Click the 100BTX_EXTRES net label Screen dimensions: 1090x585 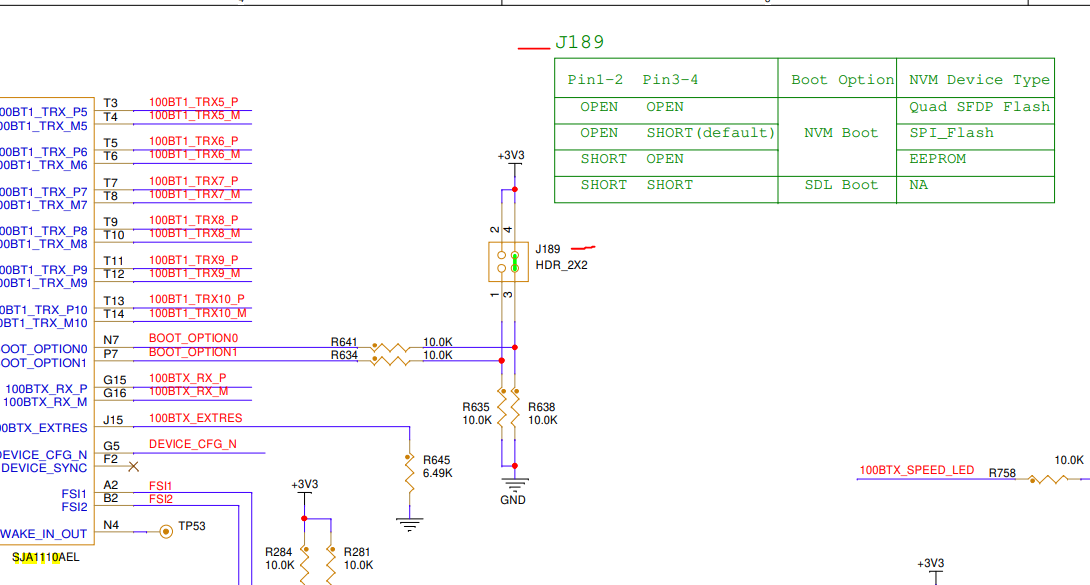(196, 418)
